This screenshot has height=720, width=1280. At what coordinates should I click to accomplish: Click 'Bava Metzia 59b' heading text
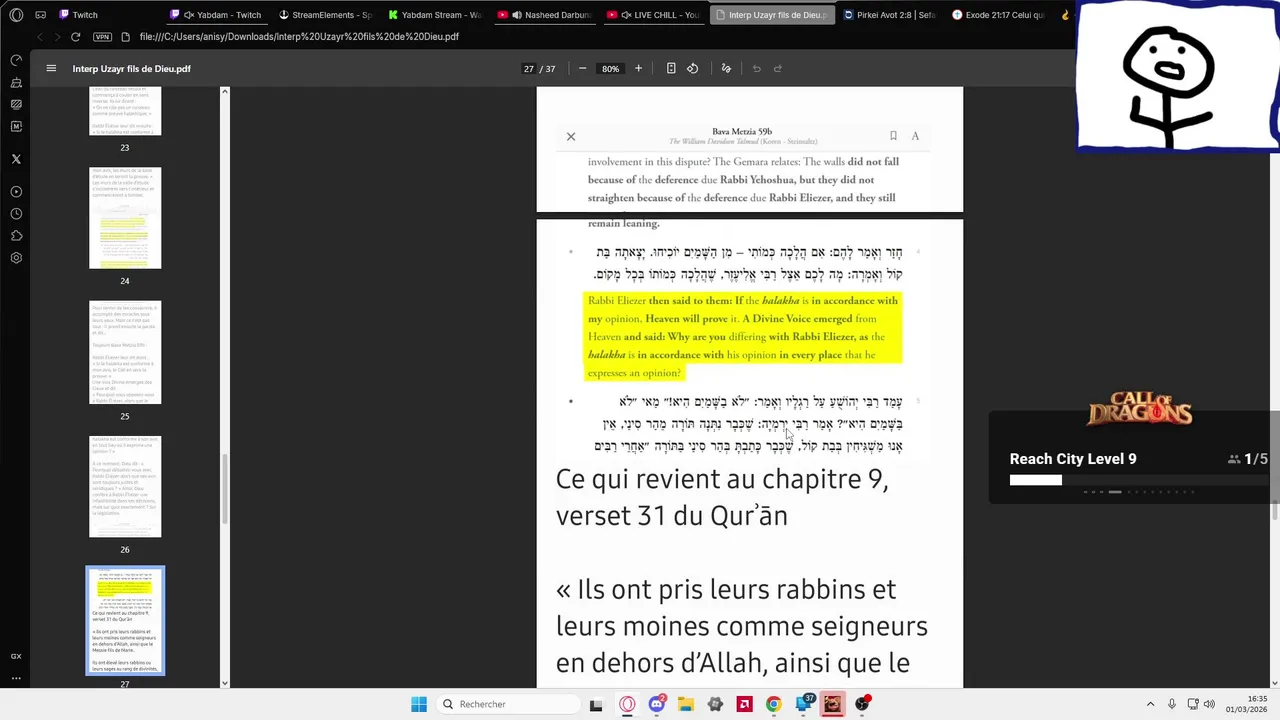coord(742,131)
